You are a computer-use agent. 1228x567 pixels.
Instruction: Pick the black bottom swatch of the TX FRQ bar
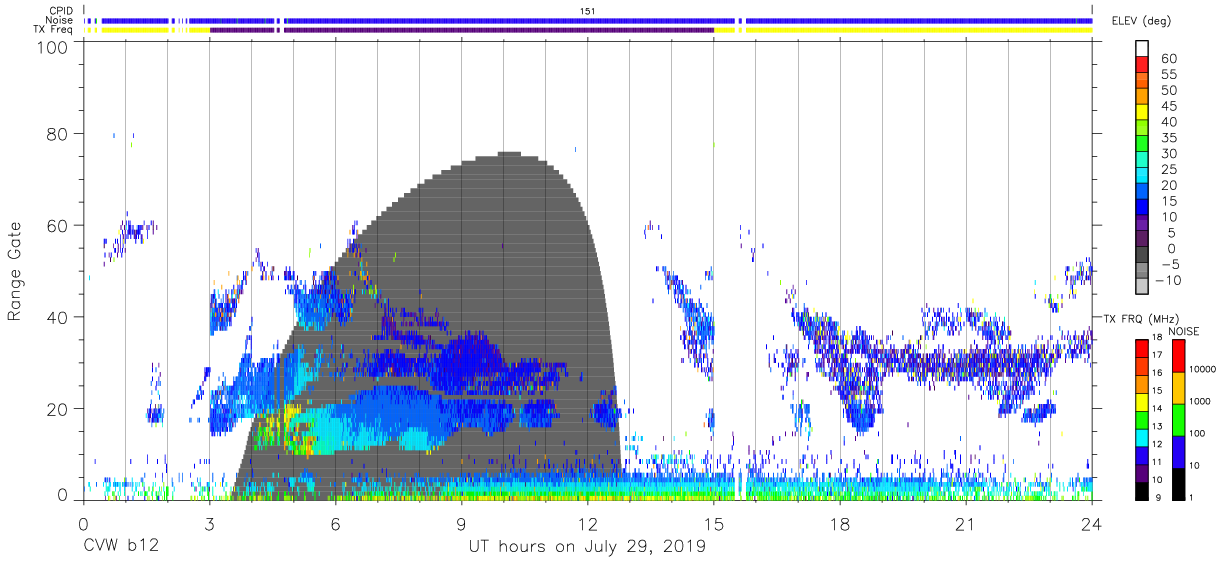tap(1141, 490)
